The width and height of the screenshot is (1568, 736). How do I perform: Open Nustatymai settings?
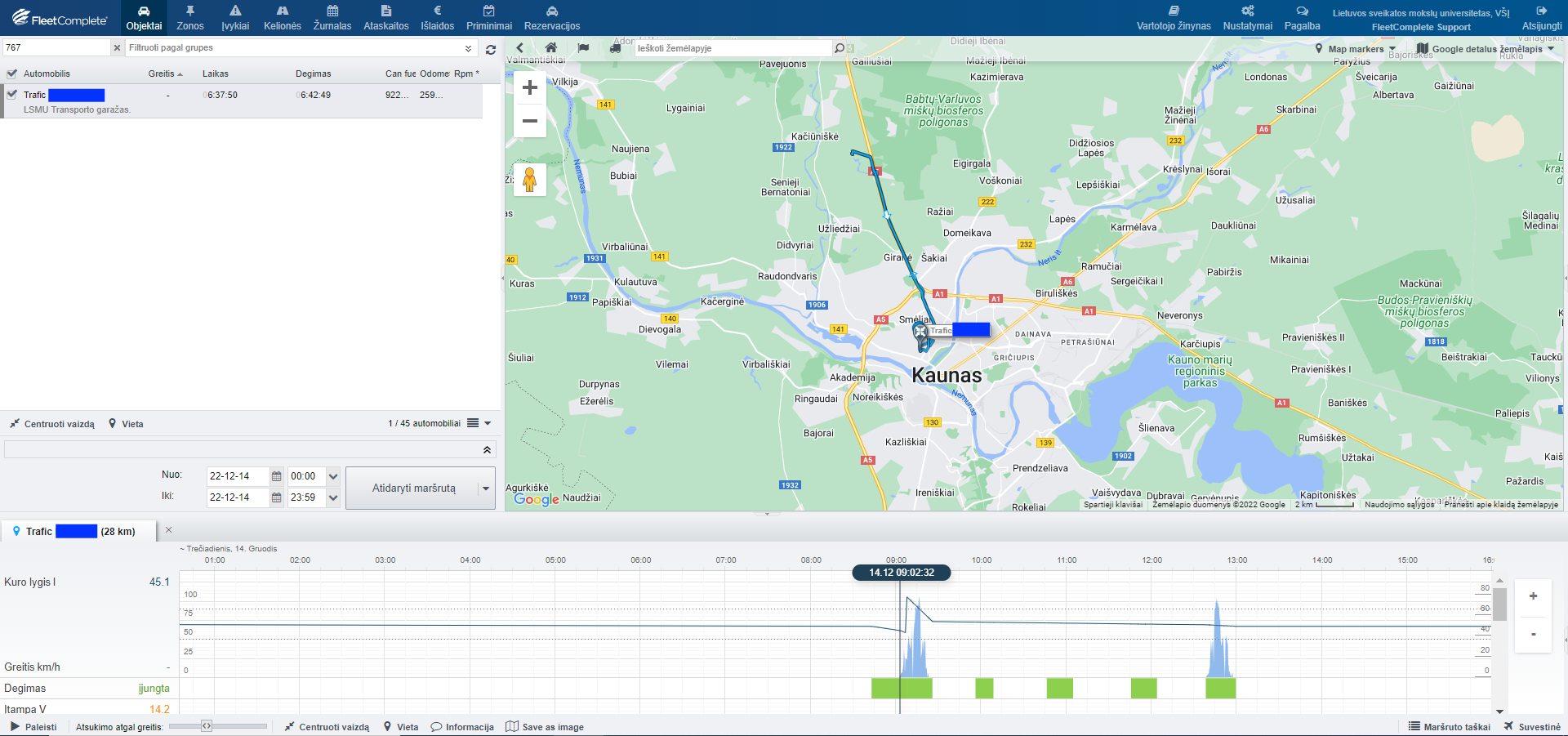1248,18
